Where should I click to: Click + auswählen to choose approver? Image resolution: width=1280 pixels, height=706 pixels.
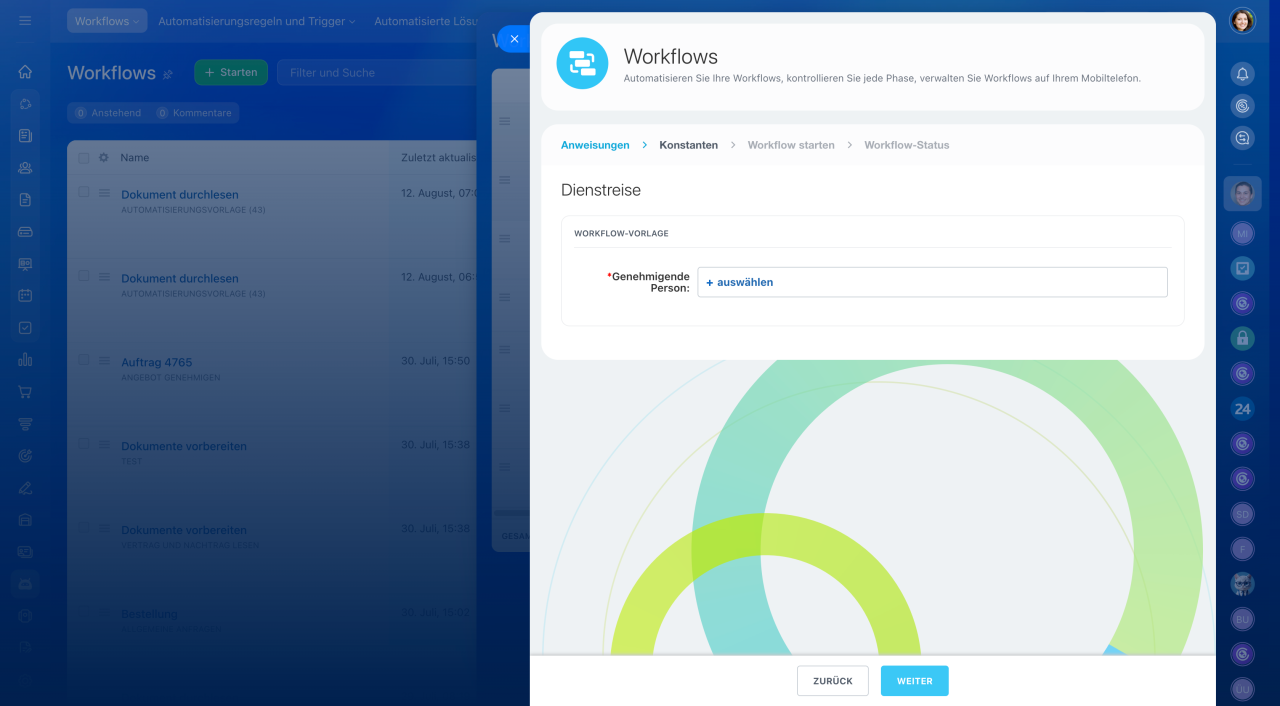click(x=740, y=282)
